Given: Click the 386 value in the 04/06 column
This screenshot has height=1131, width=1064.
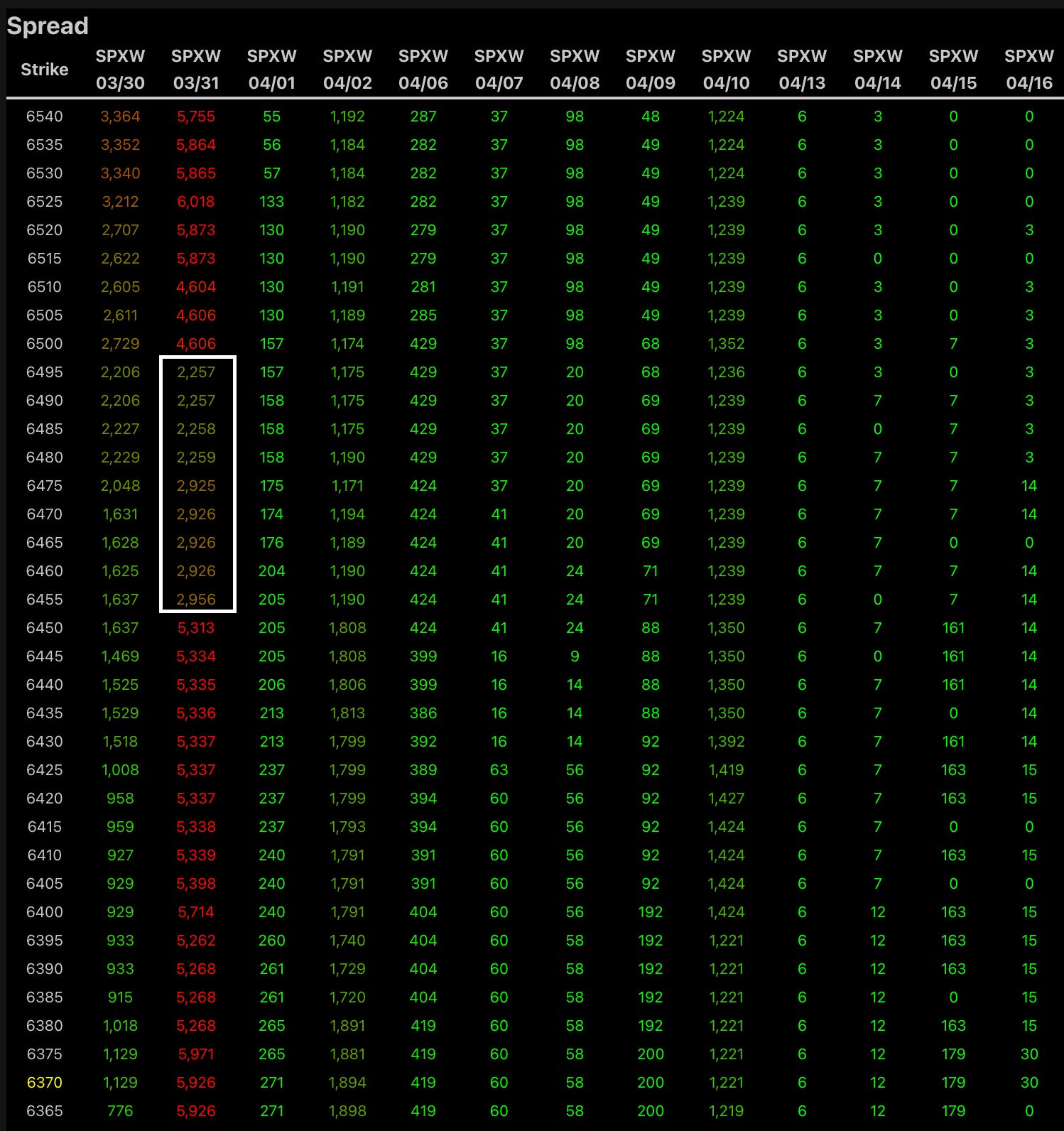Looking at the screenshot, I should point(423,713).
